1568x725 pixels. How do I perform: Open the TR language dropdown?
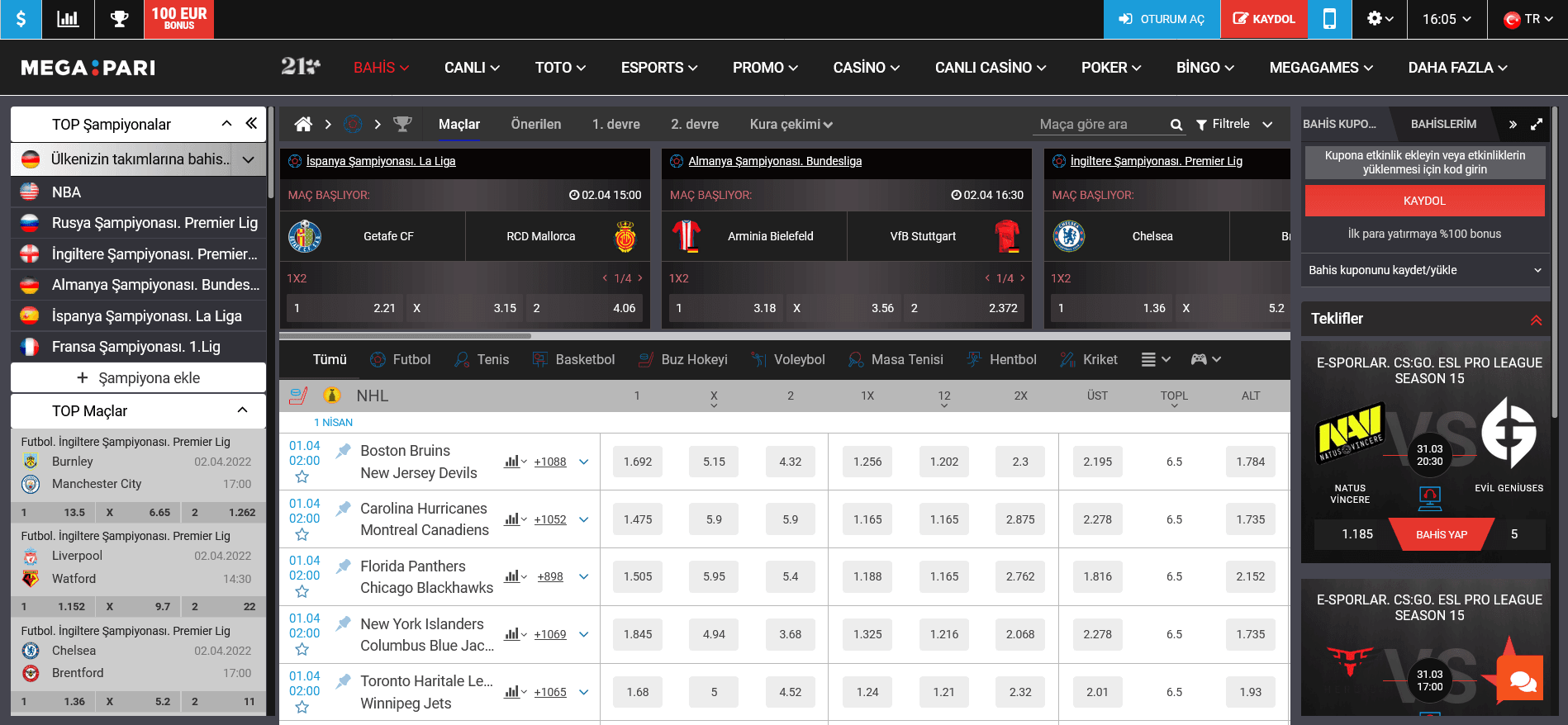[1528, 19]
